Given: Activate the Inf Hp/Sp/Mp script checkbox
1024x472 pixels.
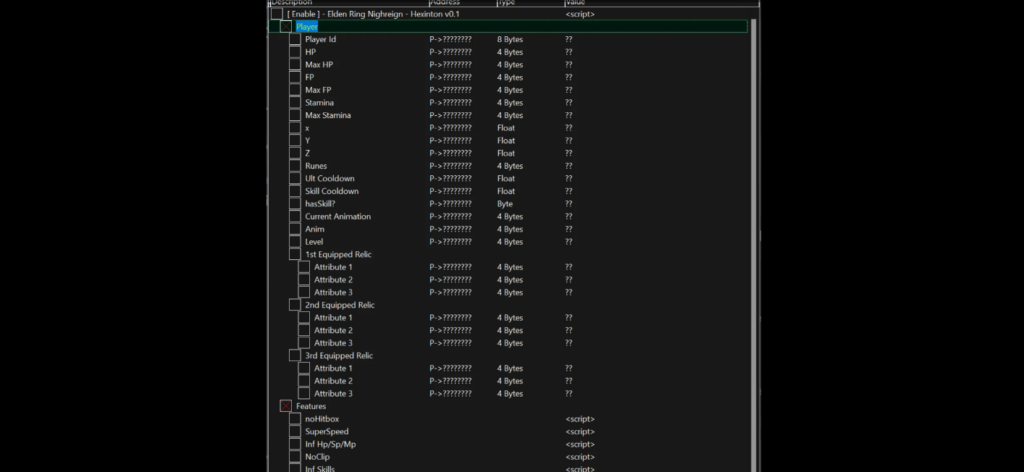Looking at the screenshot, I should click(x=295, y=444).
